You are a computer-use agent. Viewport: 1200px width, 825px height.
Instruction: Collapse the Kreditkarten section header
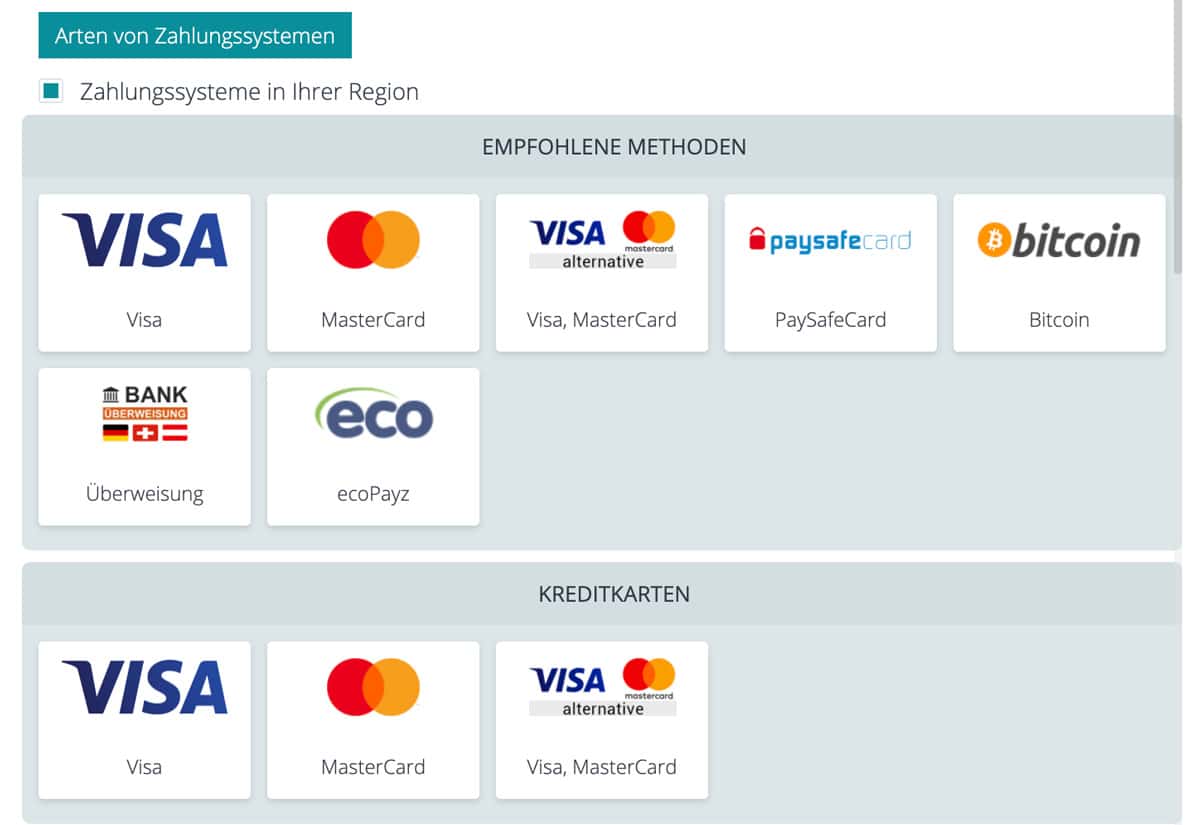(601, 594)
